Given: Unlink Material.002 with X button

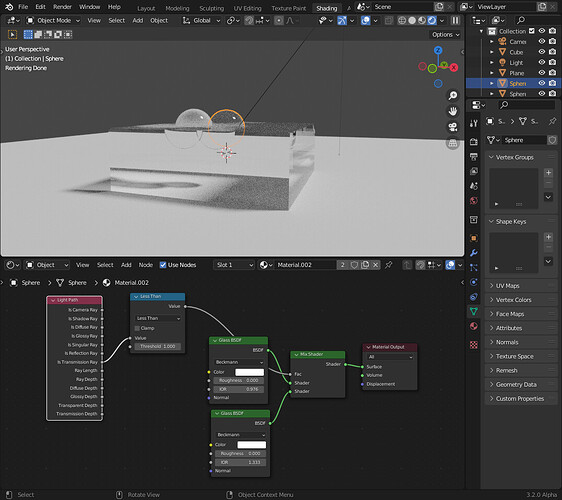Looking at the screenshot, I should (375, 265).
